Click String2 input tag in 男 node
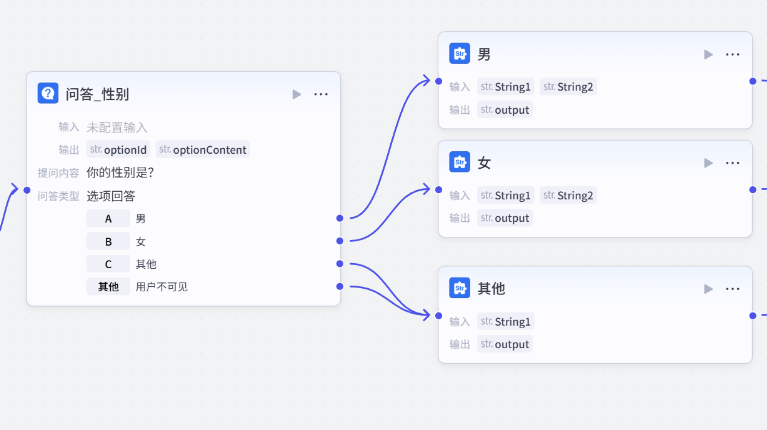Image resolution: width=767 pixels, height=430 pixels. 568,87
